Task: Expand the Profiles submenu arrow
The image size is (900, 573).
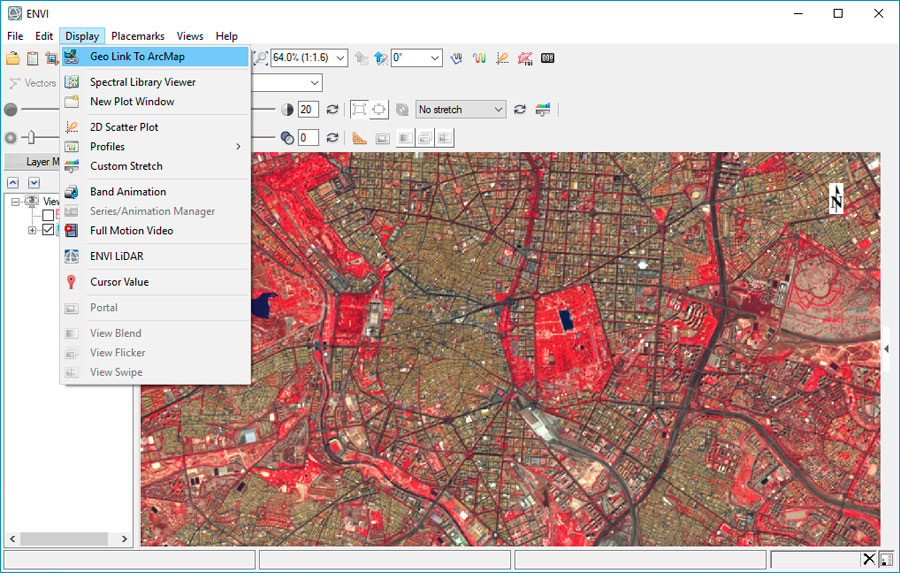Action: [238, 146]
